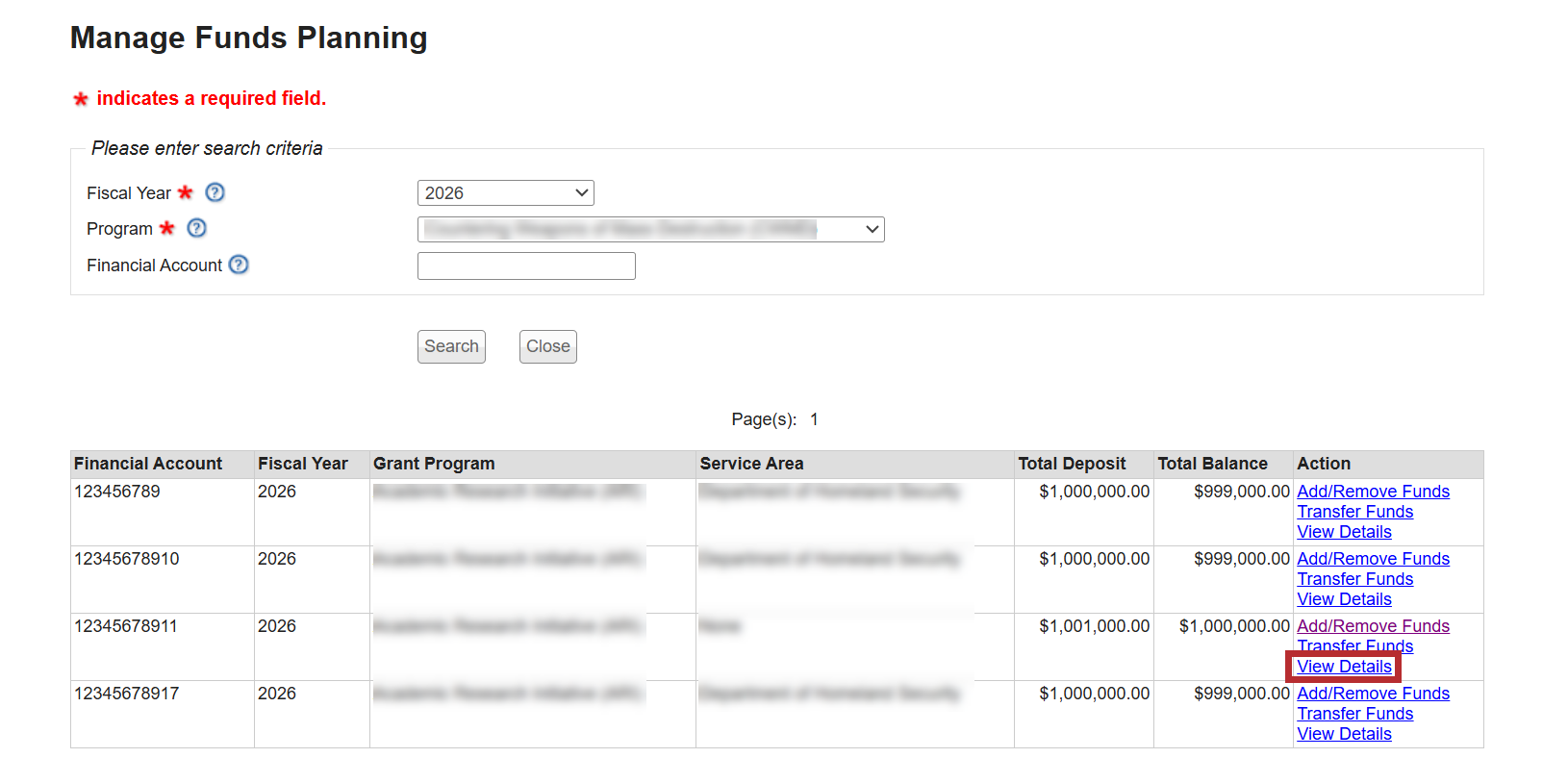Click the Fiscal Year help icon

(215, 192)
